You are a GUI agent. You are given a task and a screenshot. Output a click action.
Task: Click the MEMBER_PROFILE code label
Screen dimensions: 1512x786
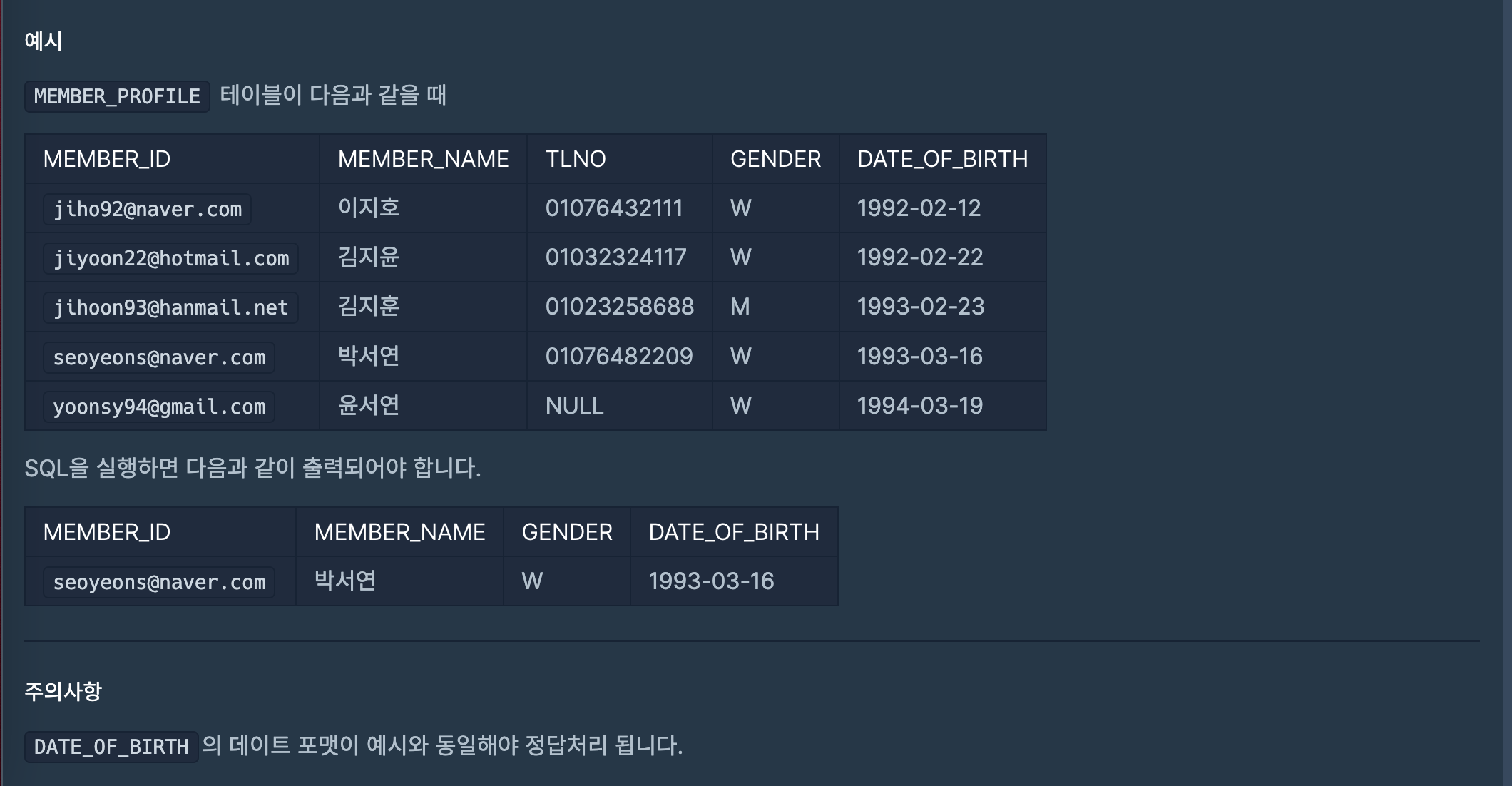pyautogui.click(x=117, y=96)
